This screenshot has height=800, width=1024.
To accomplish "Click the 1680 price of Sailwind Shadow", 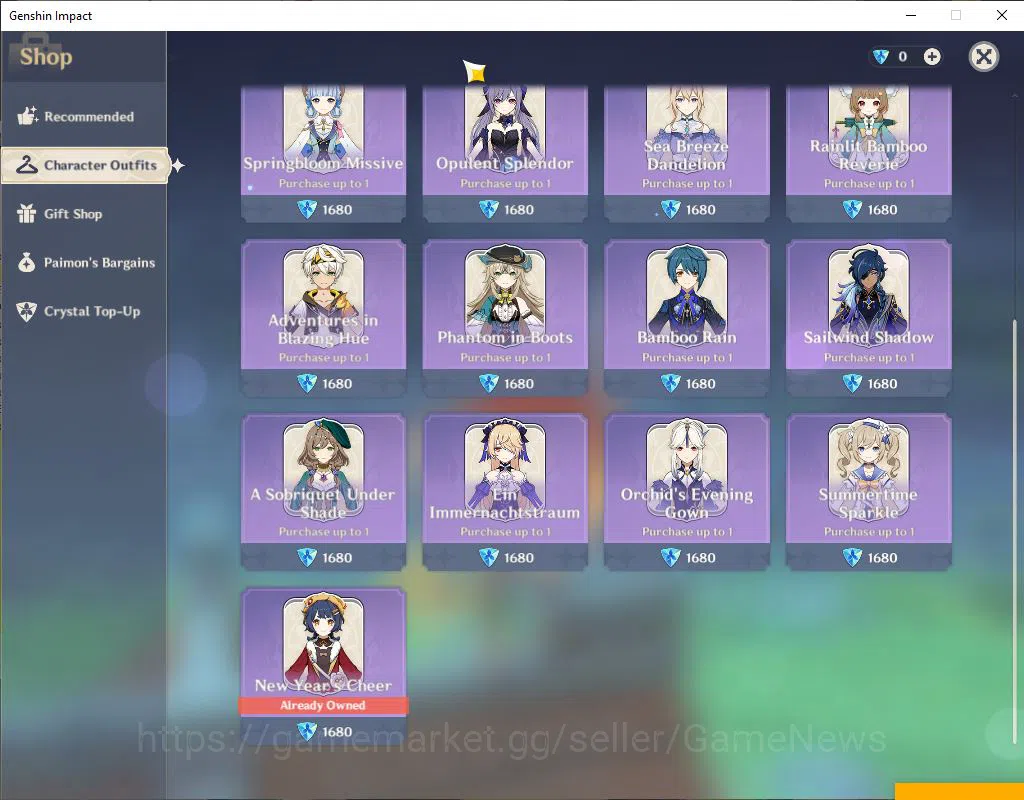I will (882, 384).
